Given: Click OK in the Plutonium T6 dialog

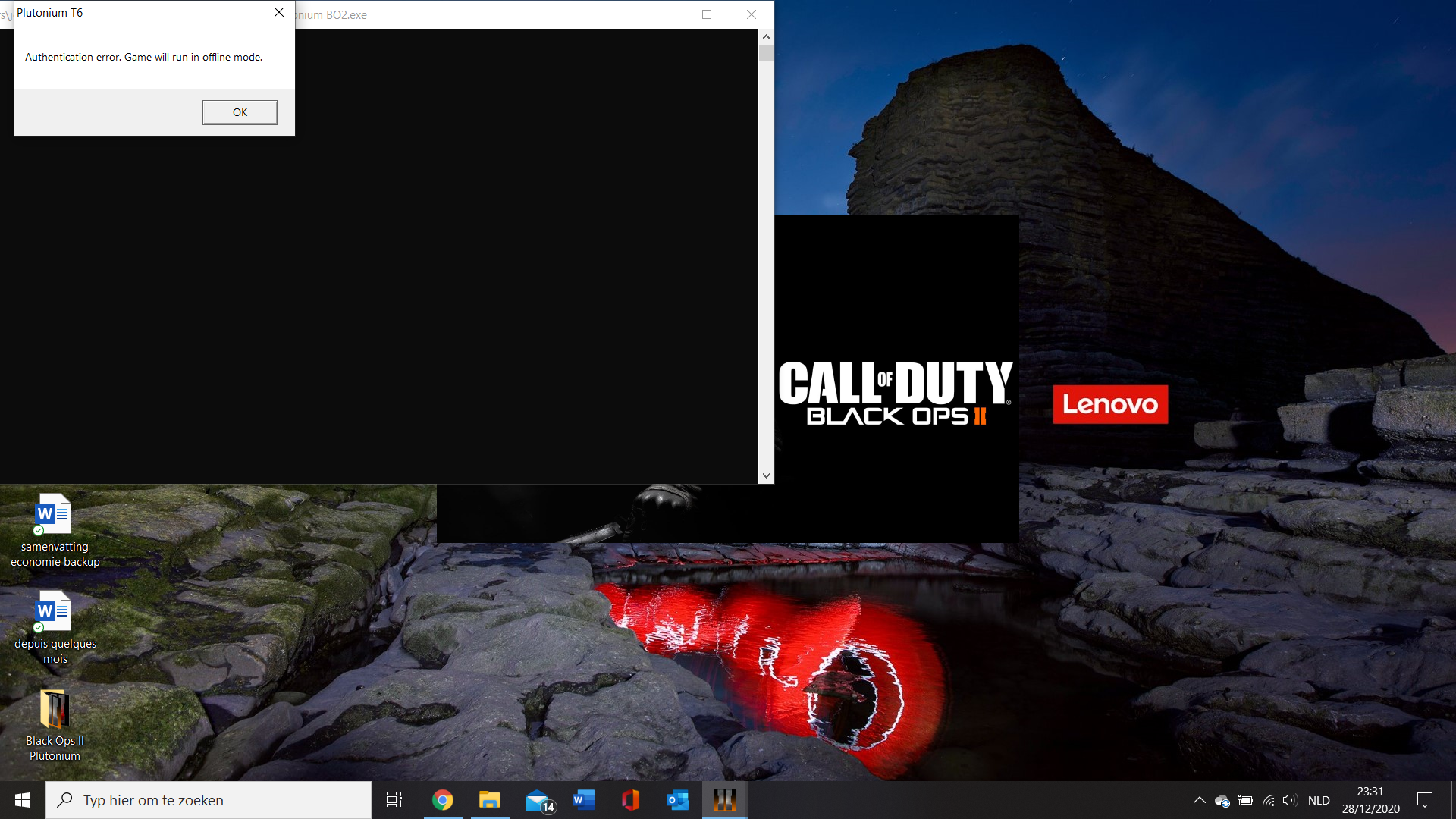Looking at the screenshot, I should click(x=240, y=112).
